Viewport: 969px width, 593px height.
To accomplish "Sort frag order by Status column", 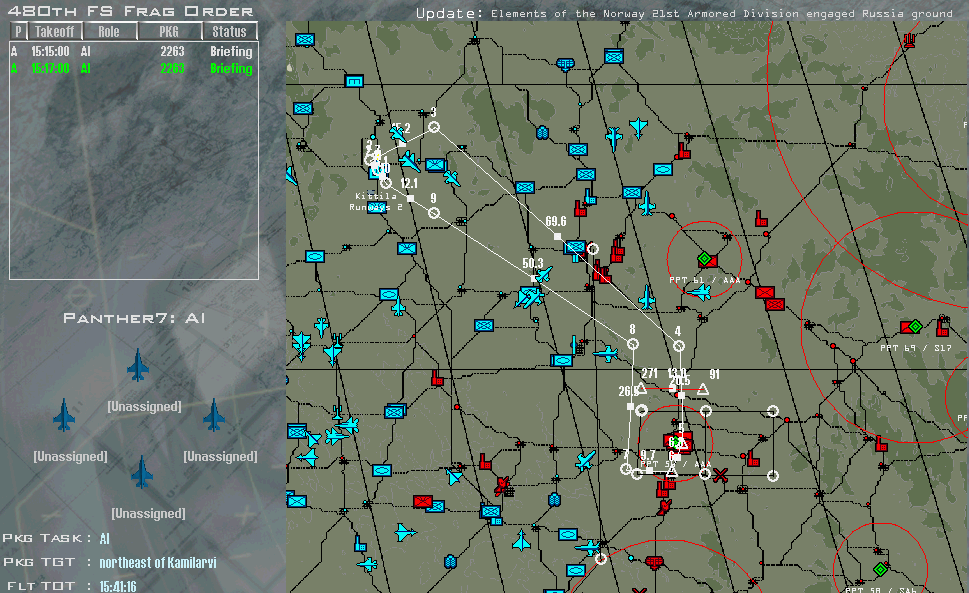I will [x=229, y=32].
